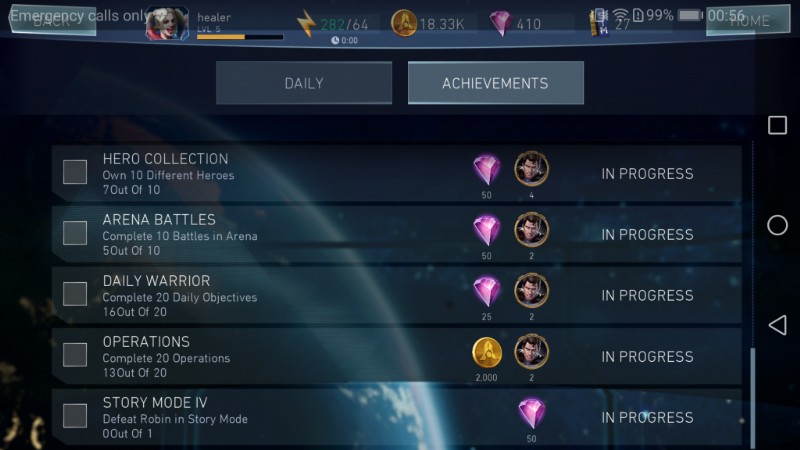Viewport: 800px width, 450px height.
Task: Tap the Back button
Action: [53, 20]
